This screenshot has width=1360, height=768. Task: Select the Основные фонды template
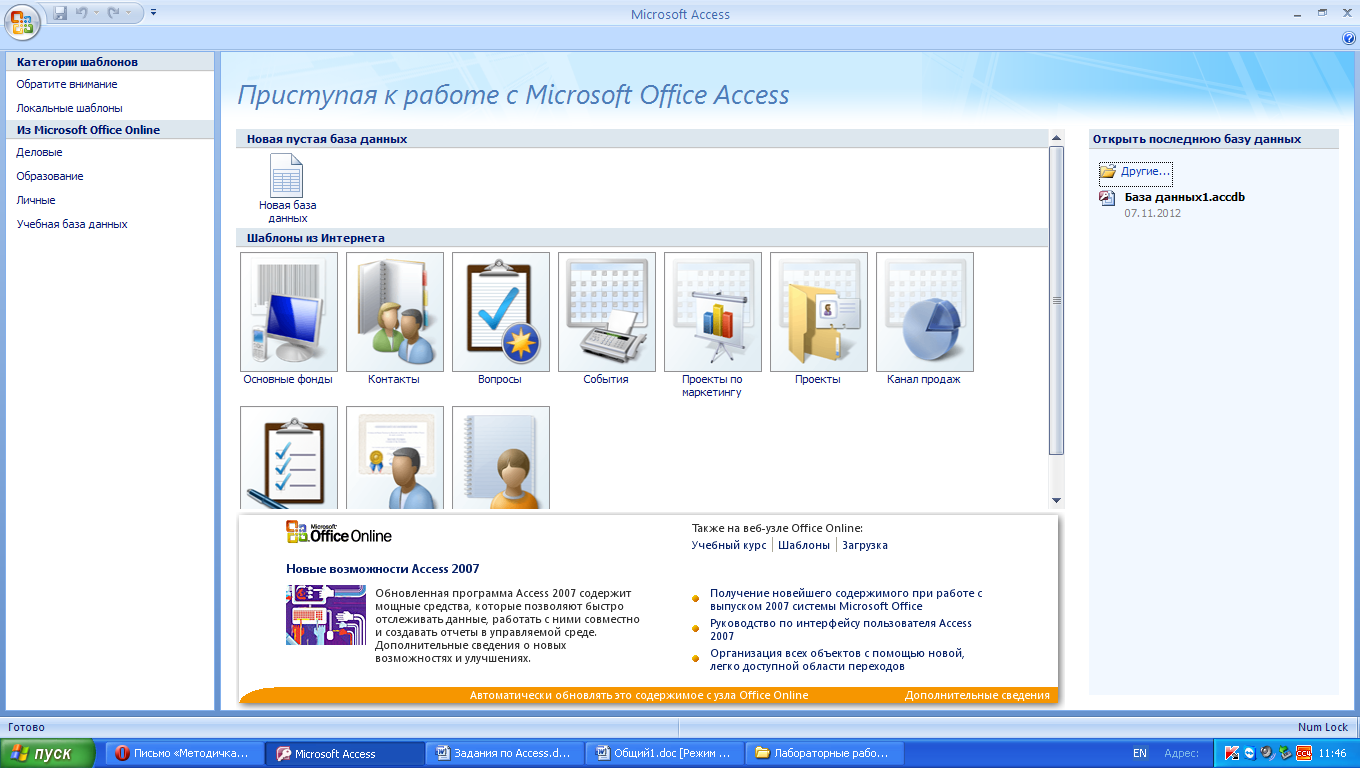coord(288,319)
